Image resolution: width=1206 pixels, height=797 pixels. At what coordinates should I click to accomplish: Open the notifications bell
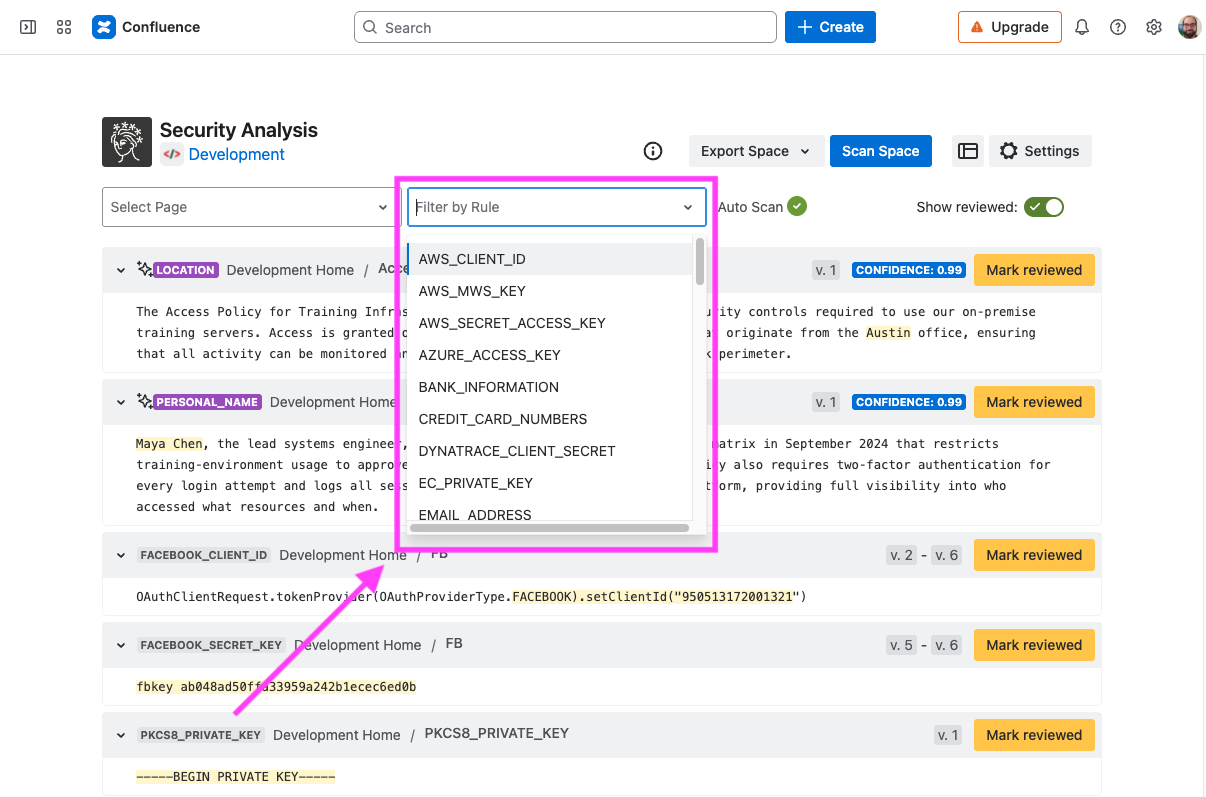click(1082, 27)
